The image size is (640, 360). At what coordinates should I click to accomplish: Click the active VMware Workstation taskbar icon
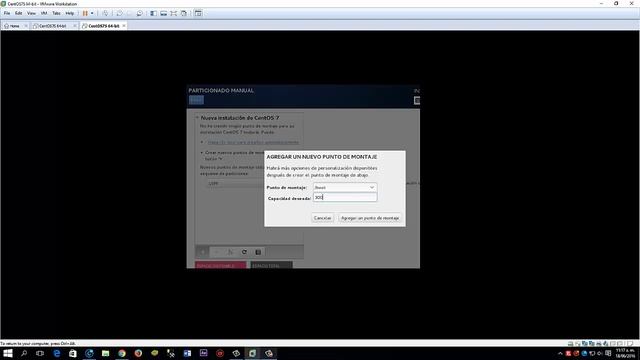click(x=253, y=353)
